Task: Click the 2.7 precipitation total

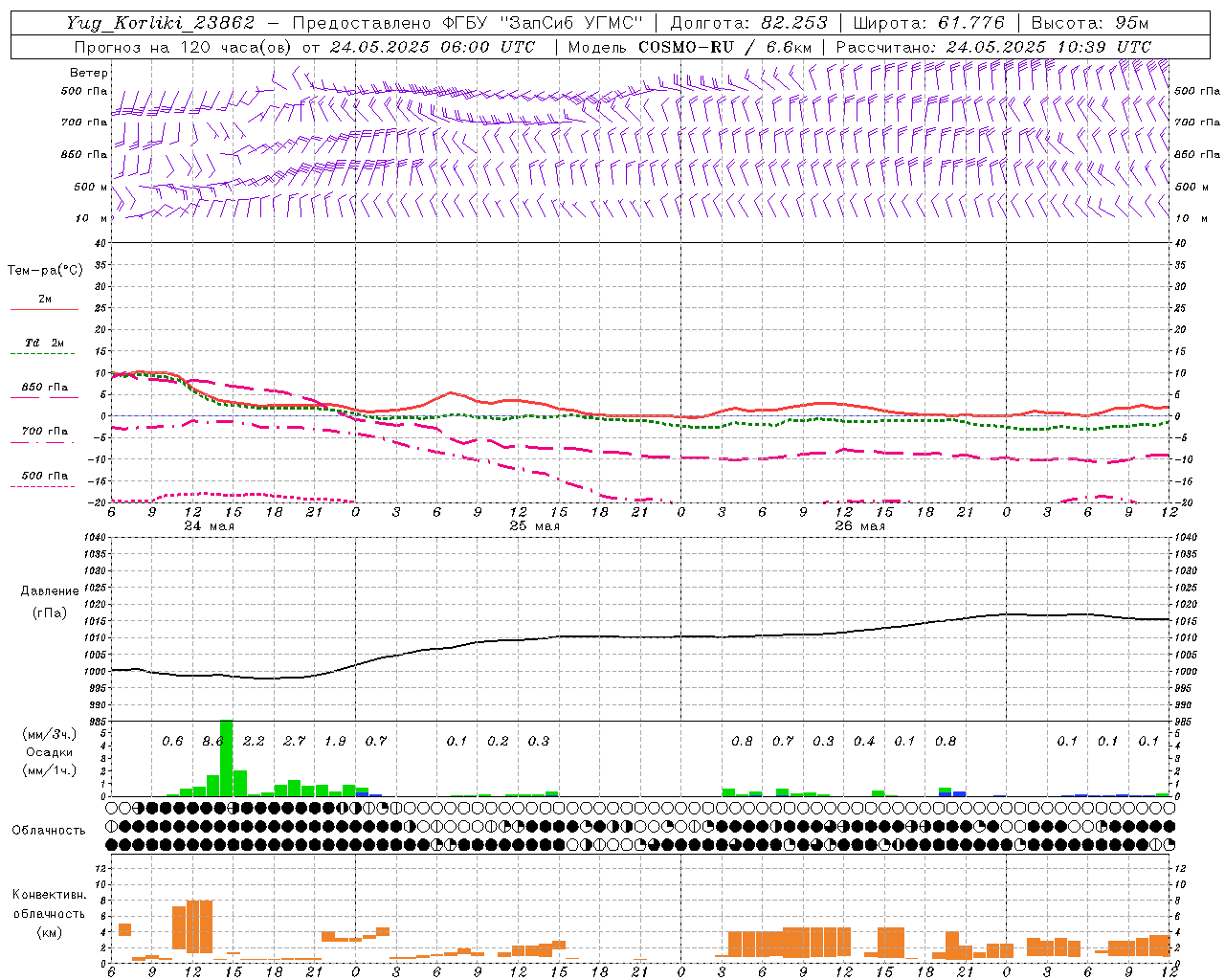Action: 295,742
